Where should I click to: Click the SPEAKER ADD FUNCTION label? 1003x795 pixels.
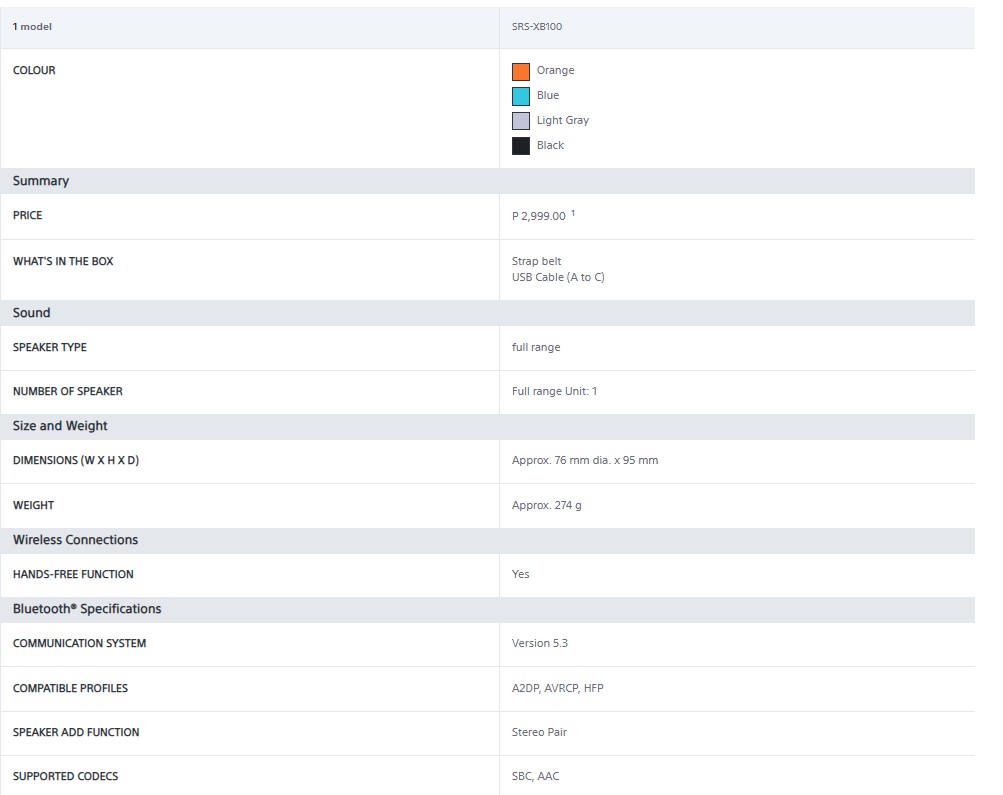[x=75, y=732]
